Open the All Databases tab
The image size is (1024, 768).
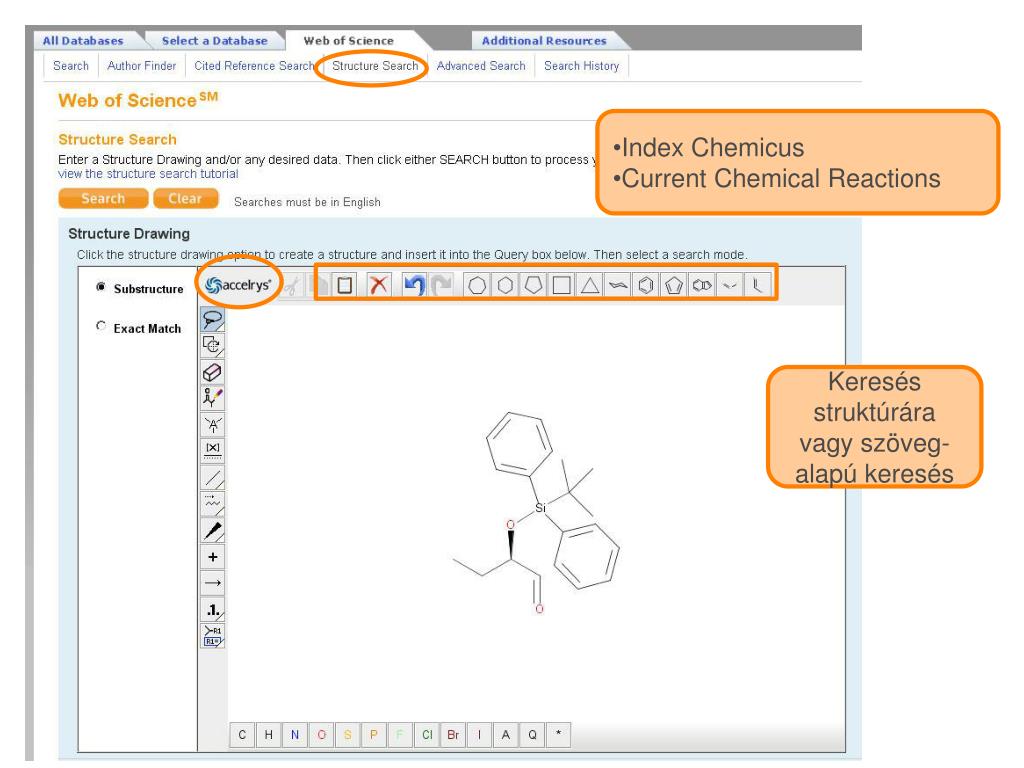point(83,40)
